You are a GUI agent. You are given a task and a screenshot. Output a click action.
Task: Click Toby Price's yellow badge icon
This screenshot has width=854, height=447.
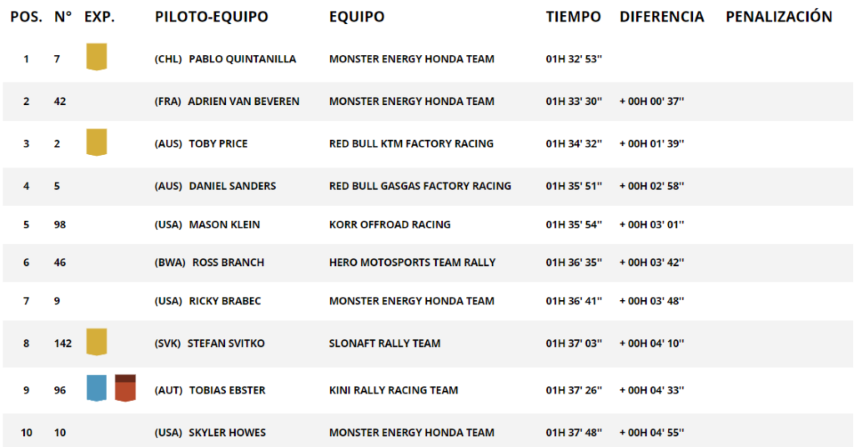coord(96,142)
